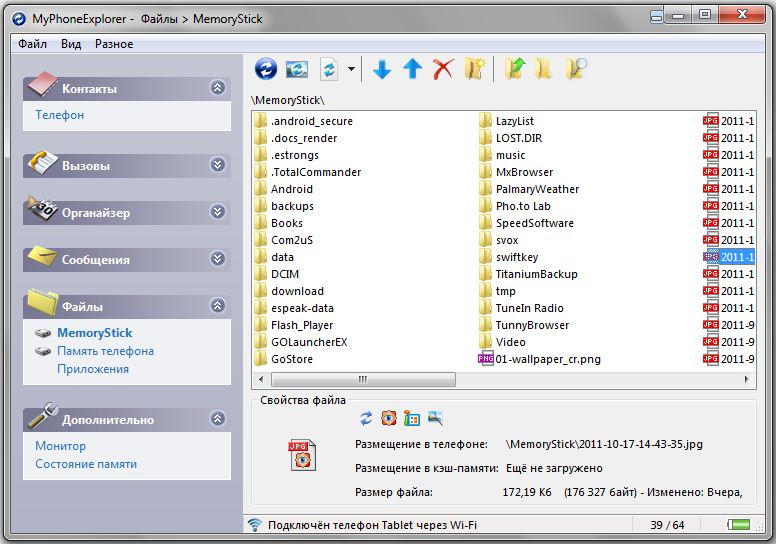Click the Файлы folder header icon
The image size is (776, 544).
click(x=43, y=302)
